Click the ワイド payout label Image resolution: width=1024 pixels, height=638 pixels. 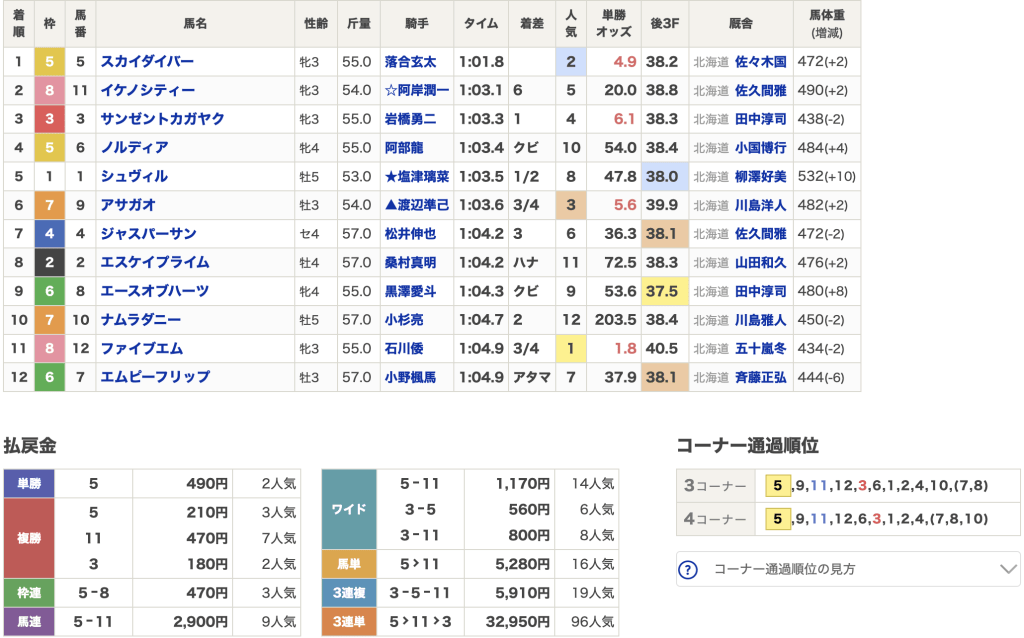click(349, 509)
